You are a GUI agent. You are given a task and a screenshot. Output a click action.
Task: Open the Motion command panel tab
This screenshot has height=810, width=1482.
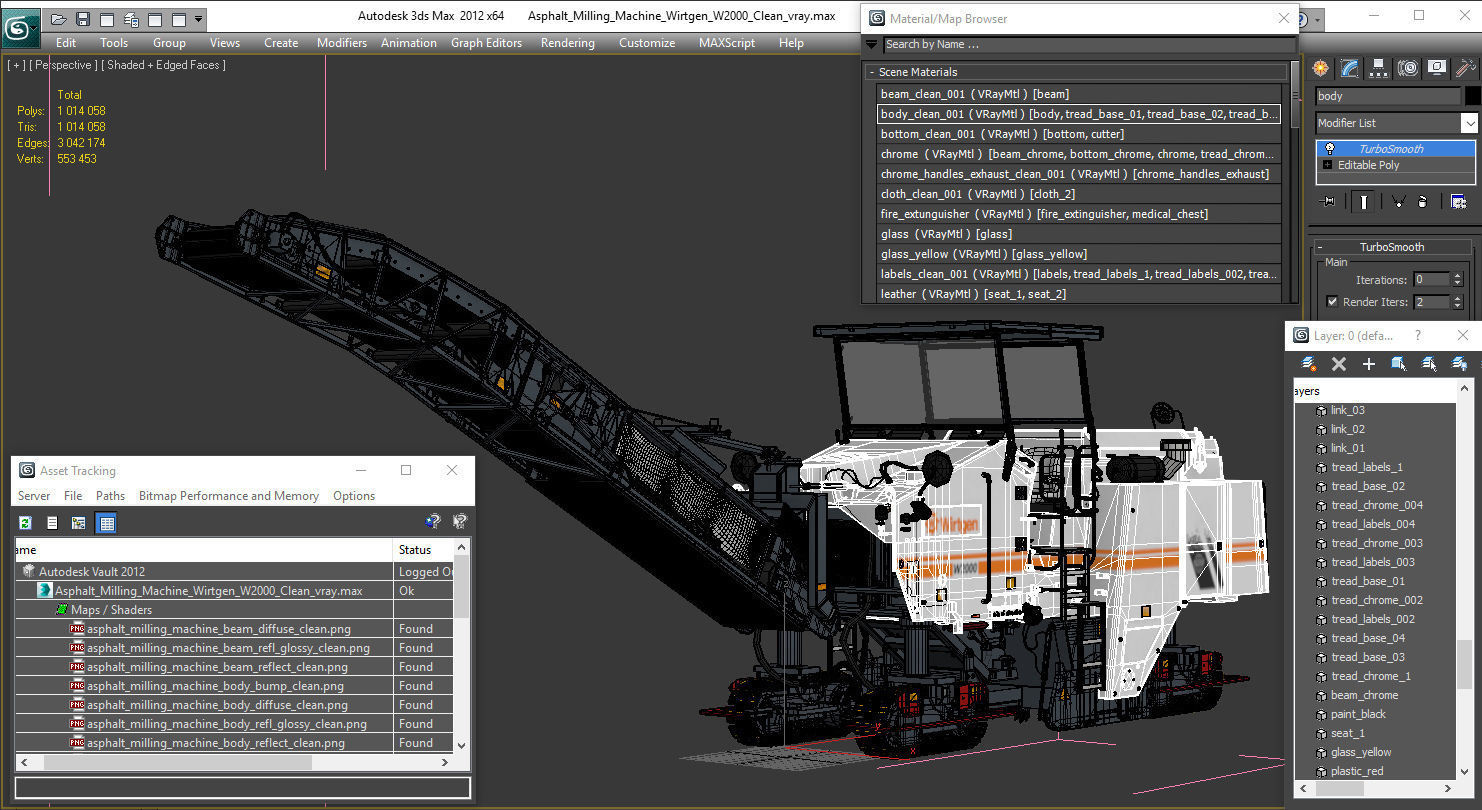click(1408, 68)
